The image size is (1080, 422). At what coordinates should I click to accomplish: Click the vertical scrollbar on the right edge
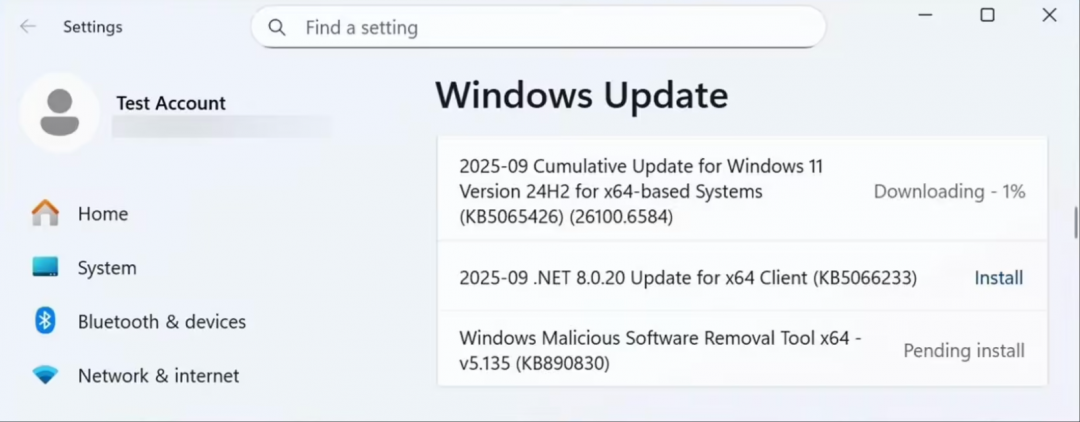[1075, 222]
